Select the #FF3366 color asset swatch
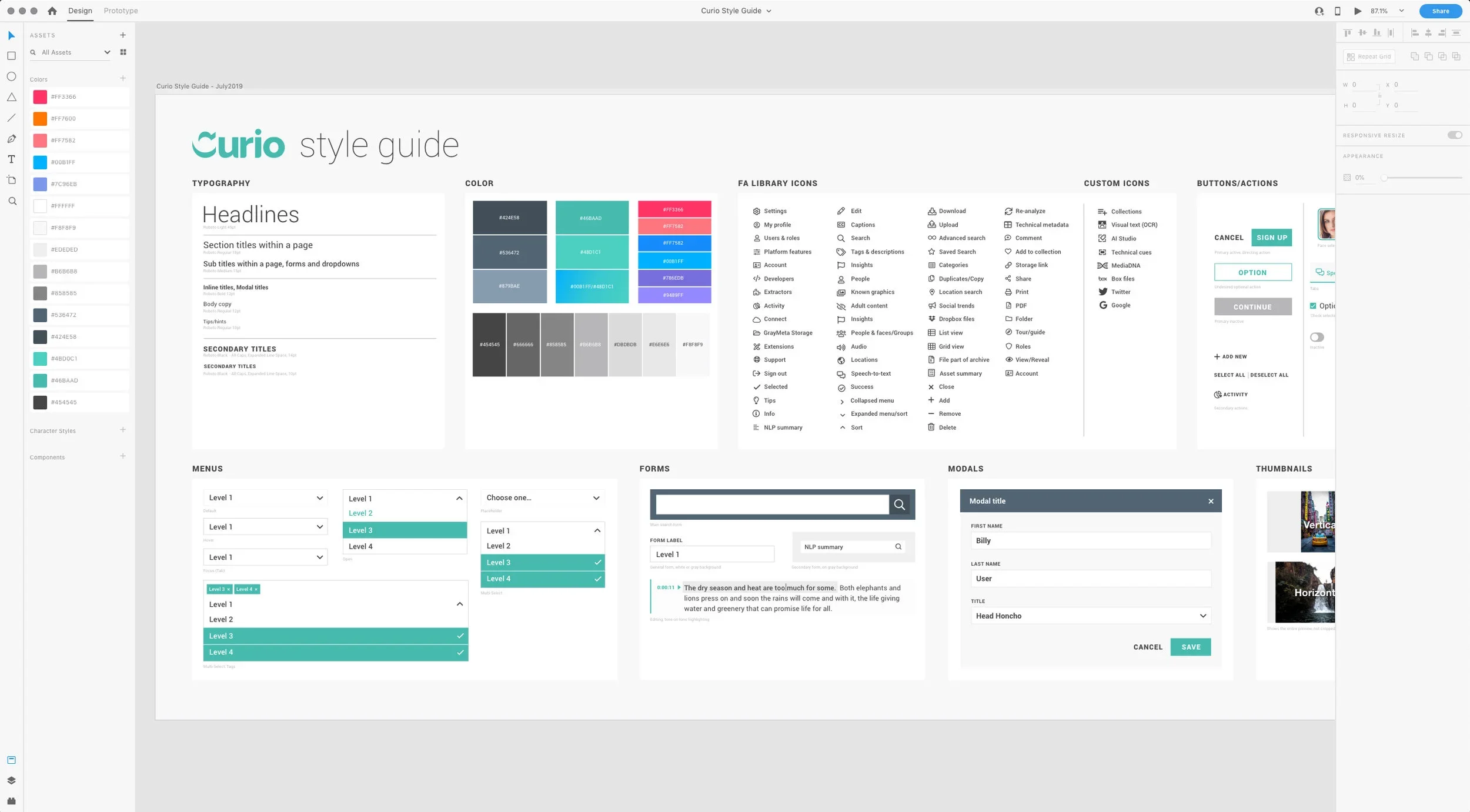The height and width of the screenshot is (812, 1470). (x=40, y=96)
